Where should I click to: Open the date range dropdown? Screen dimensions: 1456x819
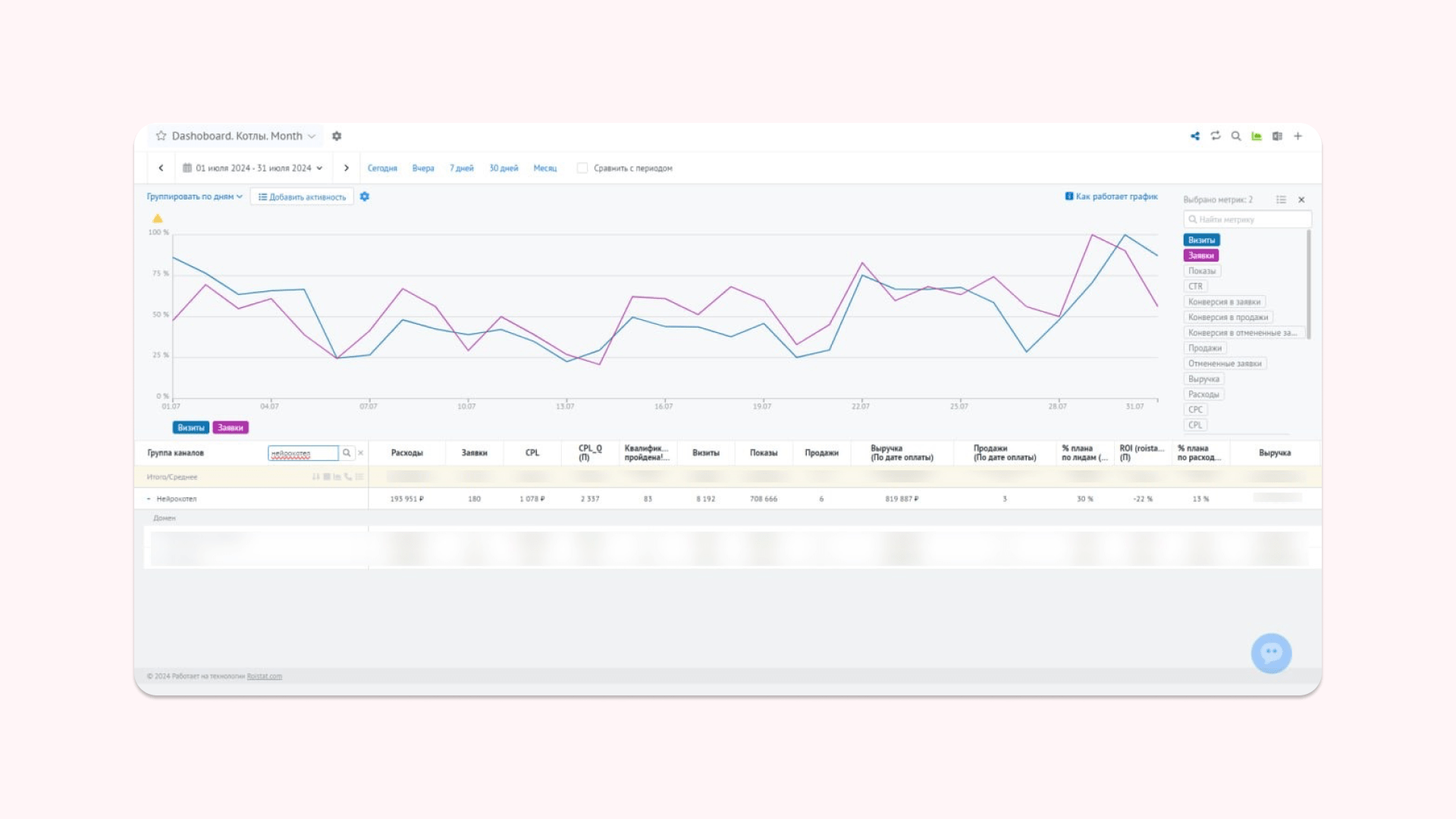pos(254,168)
